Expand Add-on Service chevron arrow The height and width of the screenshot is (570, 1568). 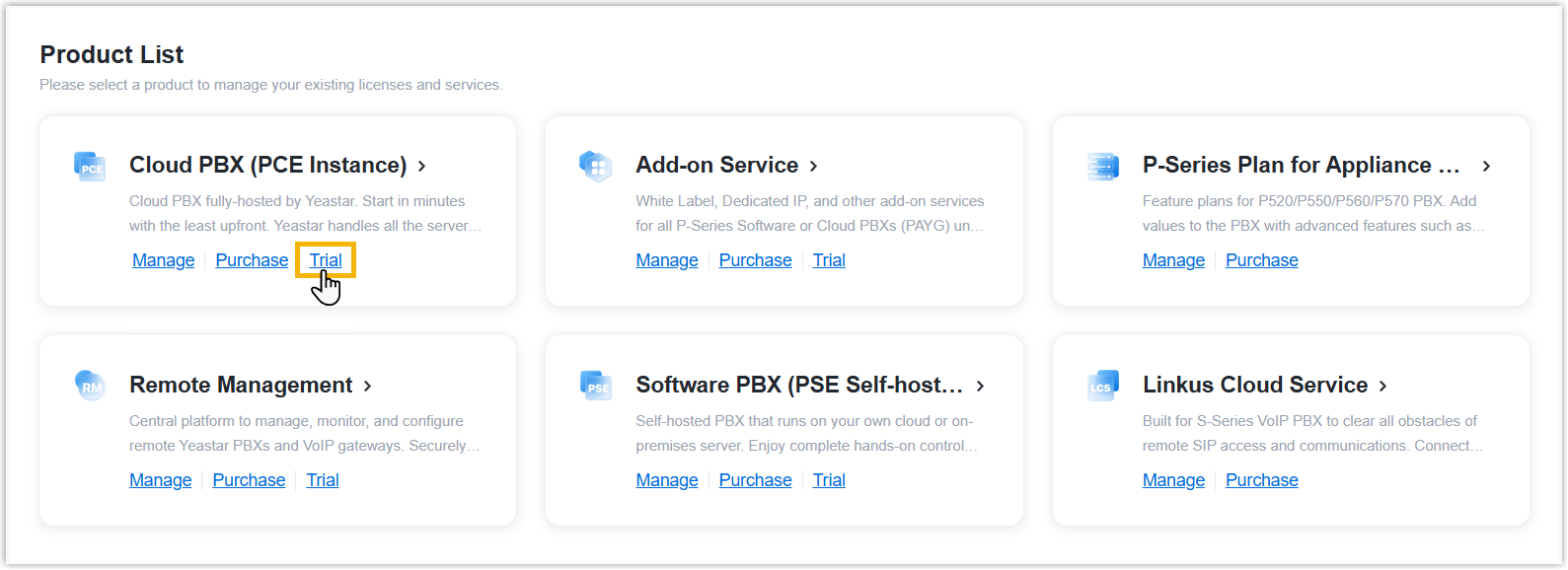tap(814, 166)
